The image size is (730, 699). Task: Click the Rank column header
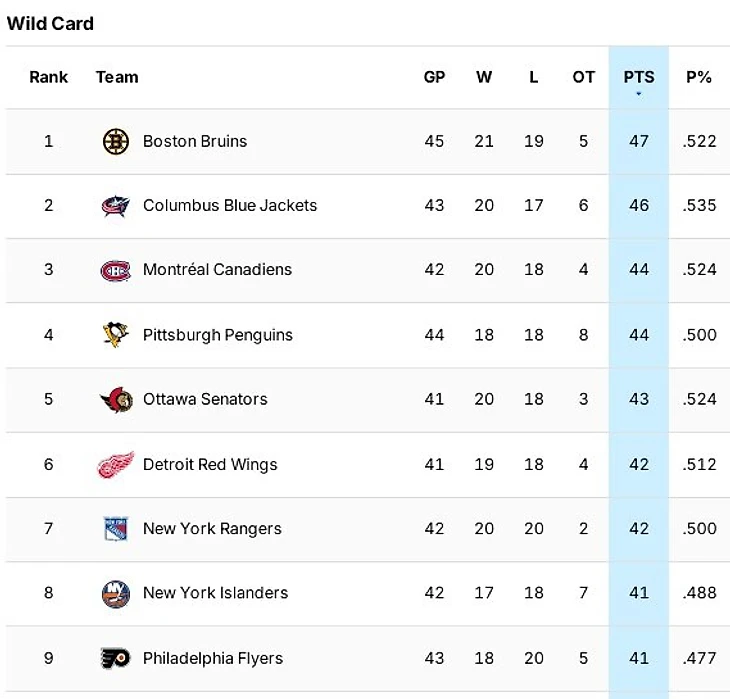pyautogui.click(x=49, y=77)
